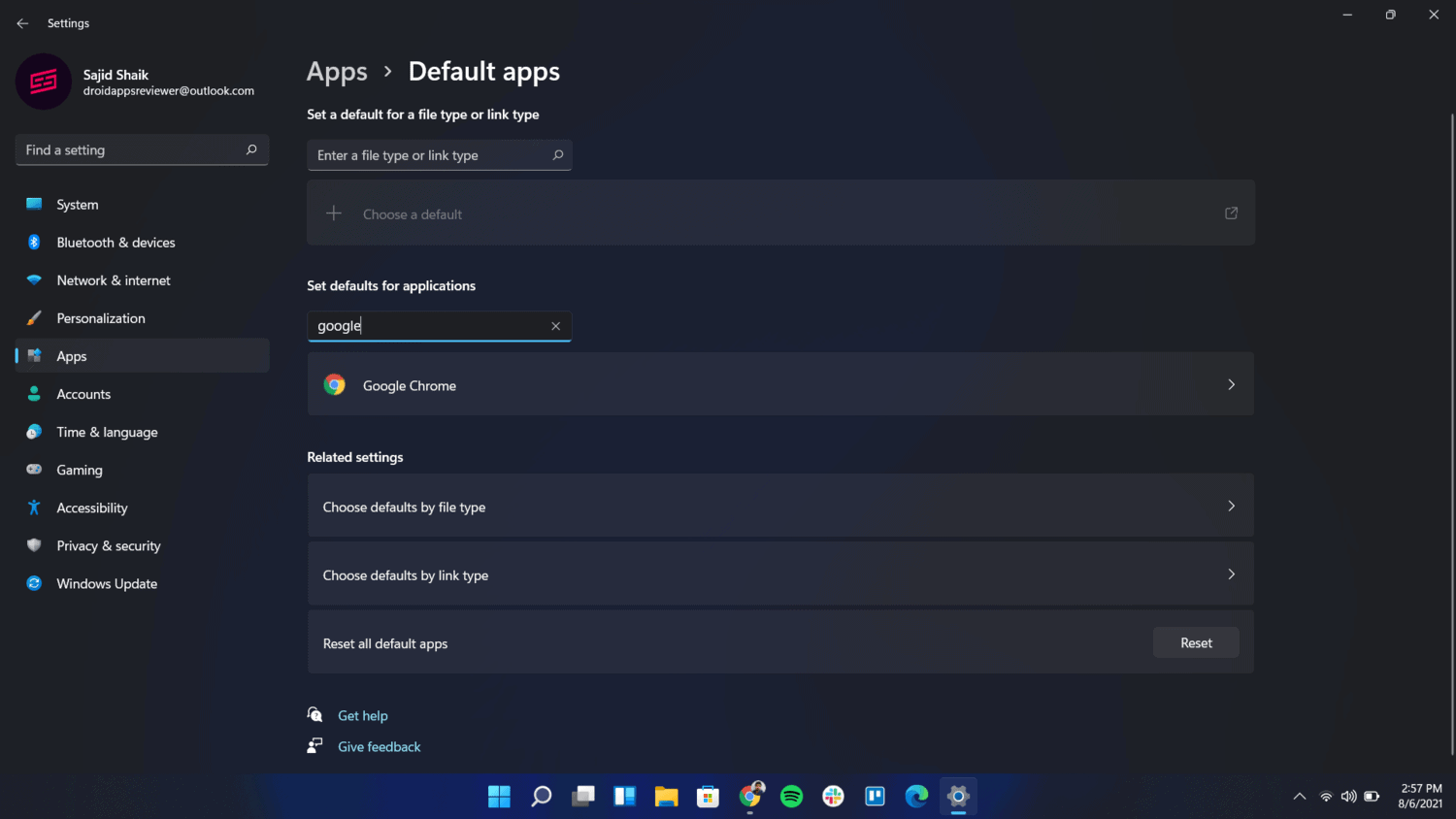Open Windows Update settings
The width and height of the screenshot is (1456, 819).
click(x=143, y=583)
